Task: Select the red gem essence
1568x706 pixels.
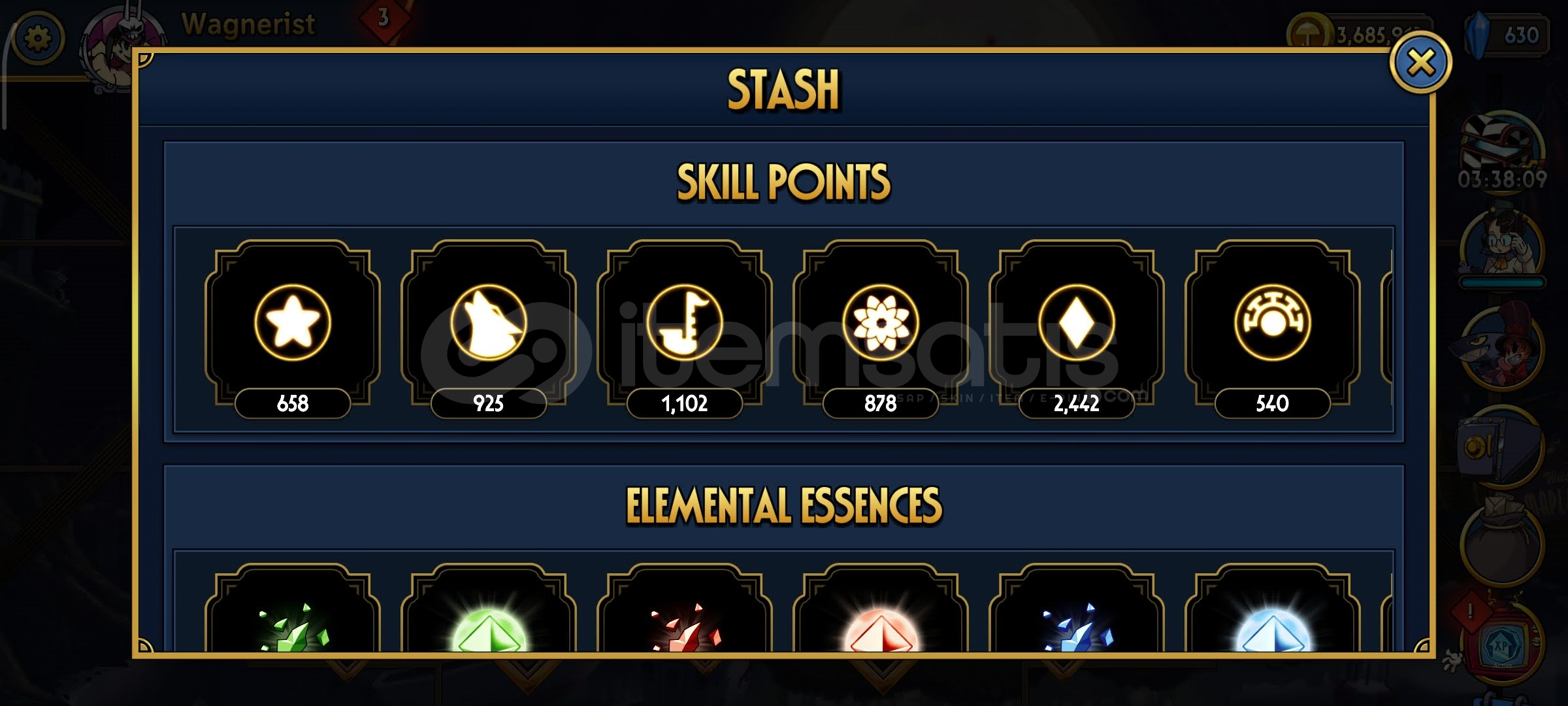Action: (881, 630)
